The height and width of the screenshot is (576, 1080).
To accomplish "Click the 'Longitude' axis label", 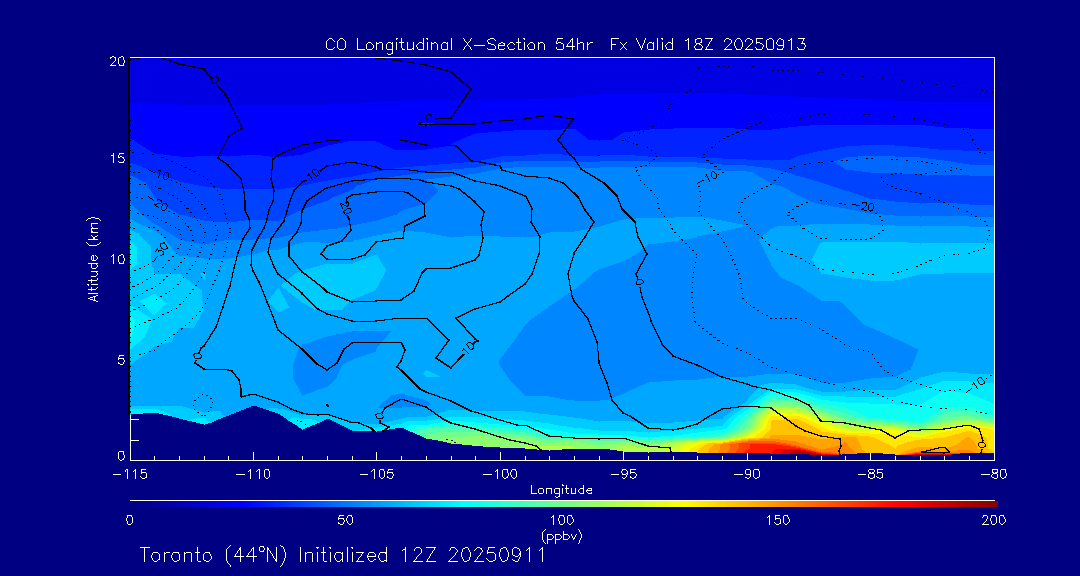I will pos(561,491).
